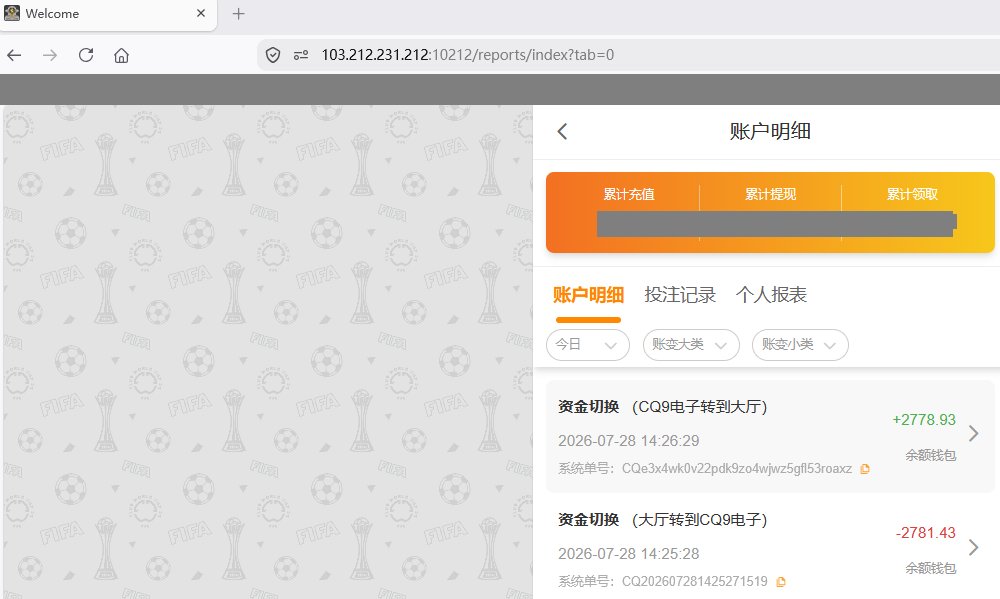Open a new browser tab with plus
Viewport: 1000px width, 599px height.
[x=239, y=13]
